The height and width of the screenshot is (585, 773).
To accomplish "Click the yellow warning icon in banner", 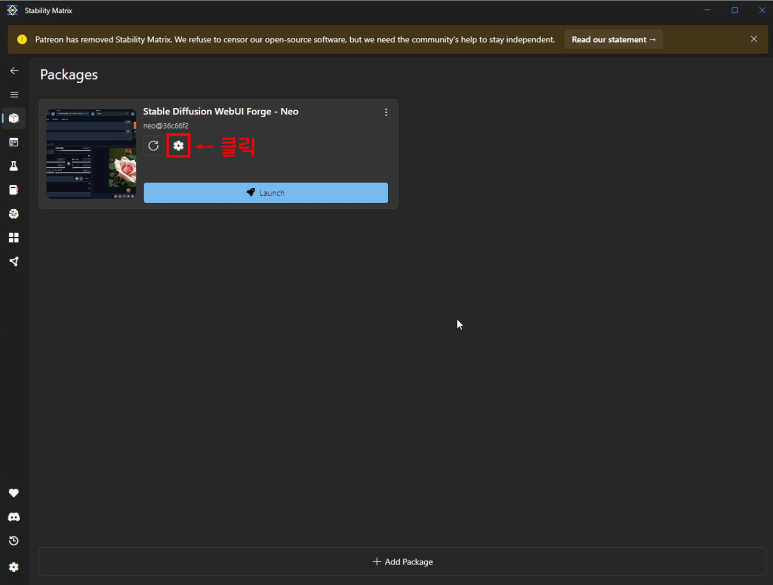I will (22, 39).
